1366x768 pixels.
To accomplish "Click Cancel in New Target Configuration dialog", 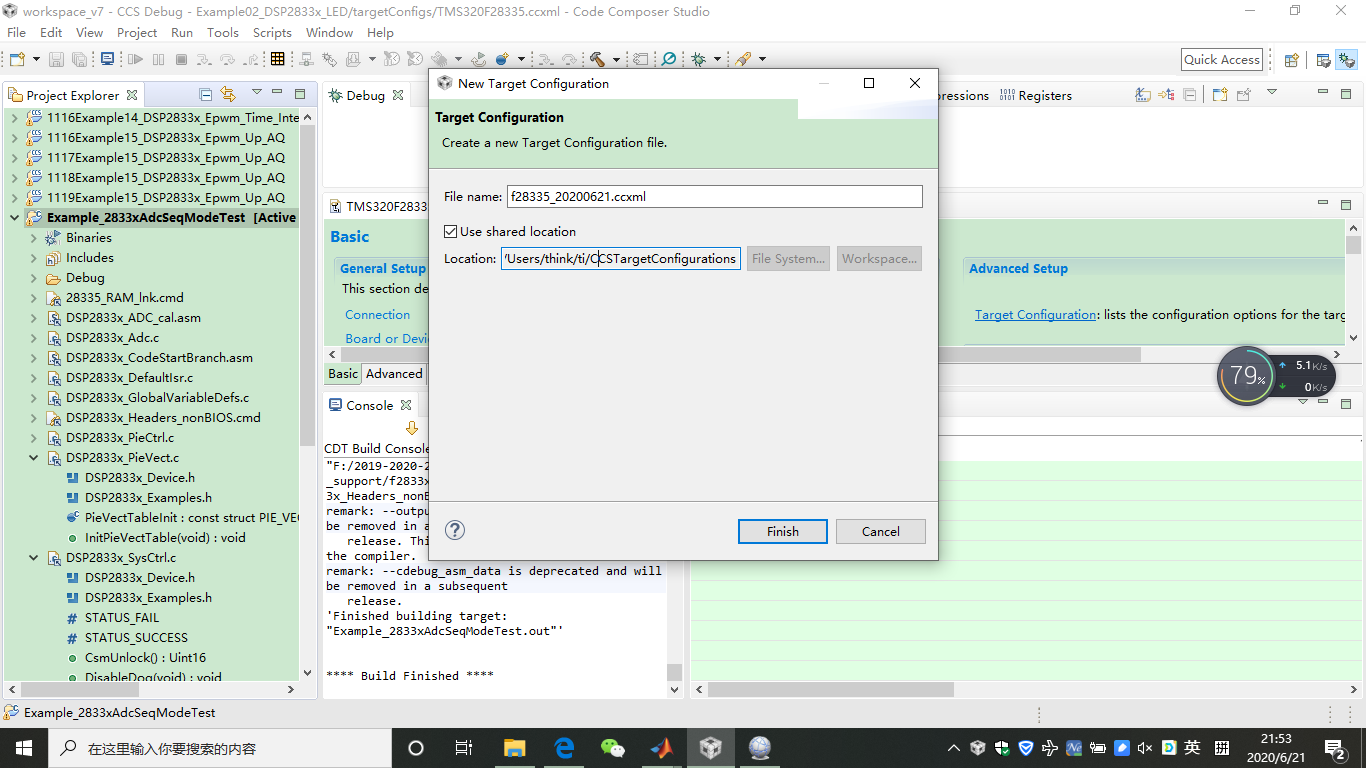I will click(x=881, y=531).
